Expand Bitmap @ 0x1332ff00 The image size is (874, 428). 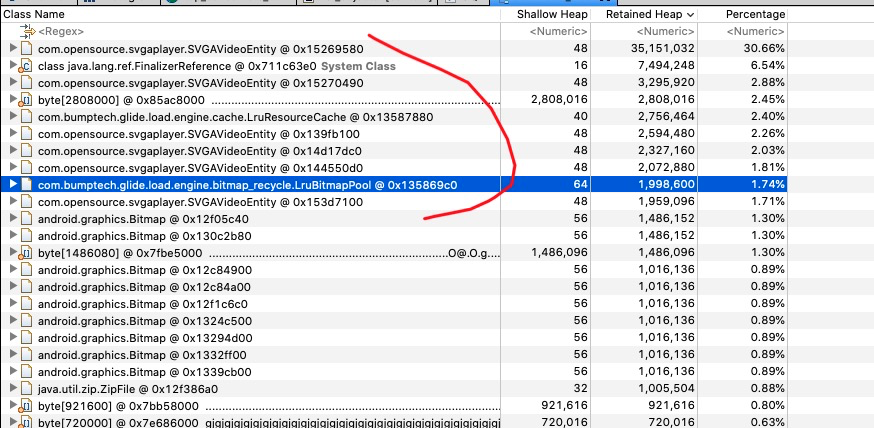(14, 355)
